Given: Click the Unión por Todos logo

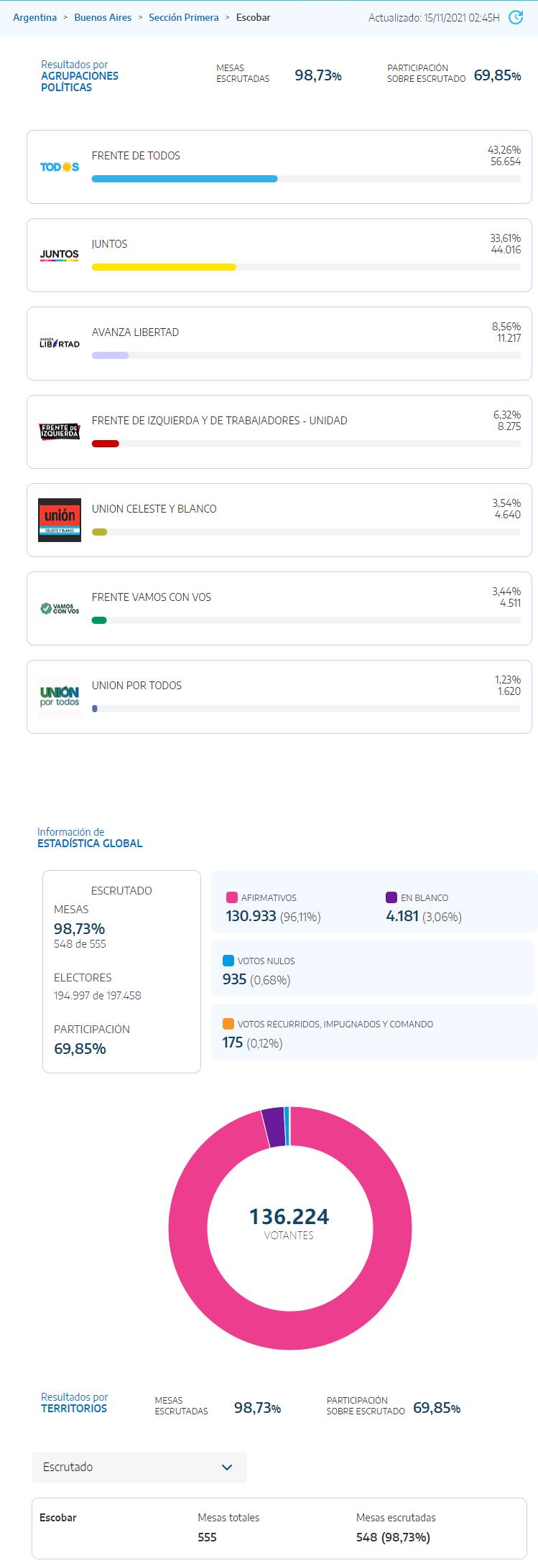Looking at the screenshot, I should (60, 696).
